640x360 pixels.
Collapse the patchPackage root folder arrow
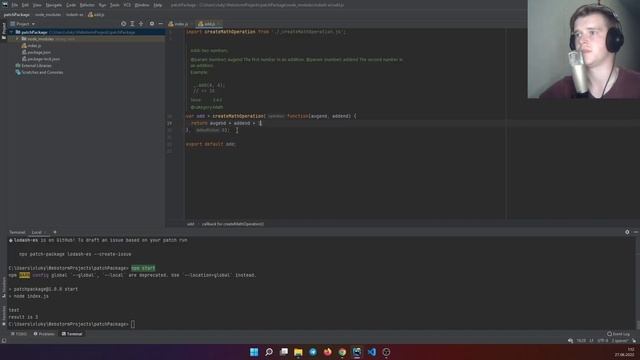[11, 32]
